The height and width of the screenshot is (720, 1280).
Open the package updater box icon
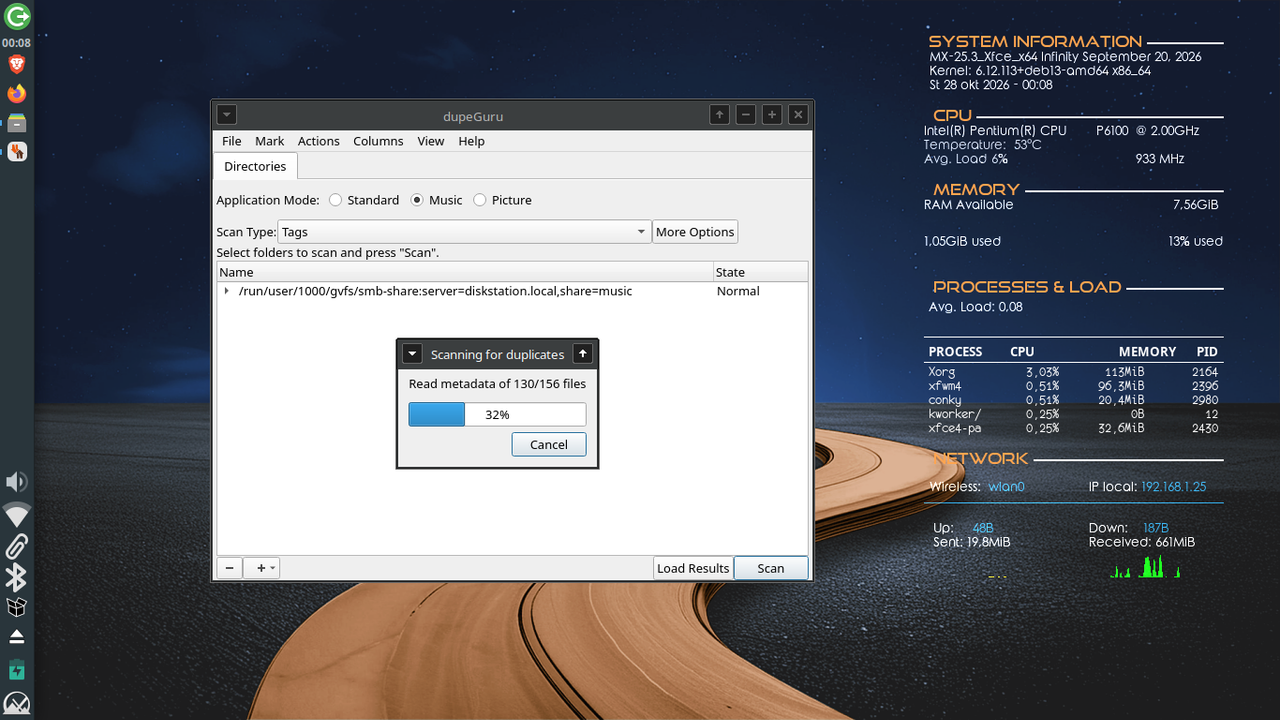click(16, 607)
